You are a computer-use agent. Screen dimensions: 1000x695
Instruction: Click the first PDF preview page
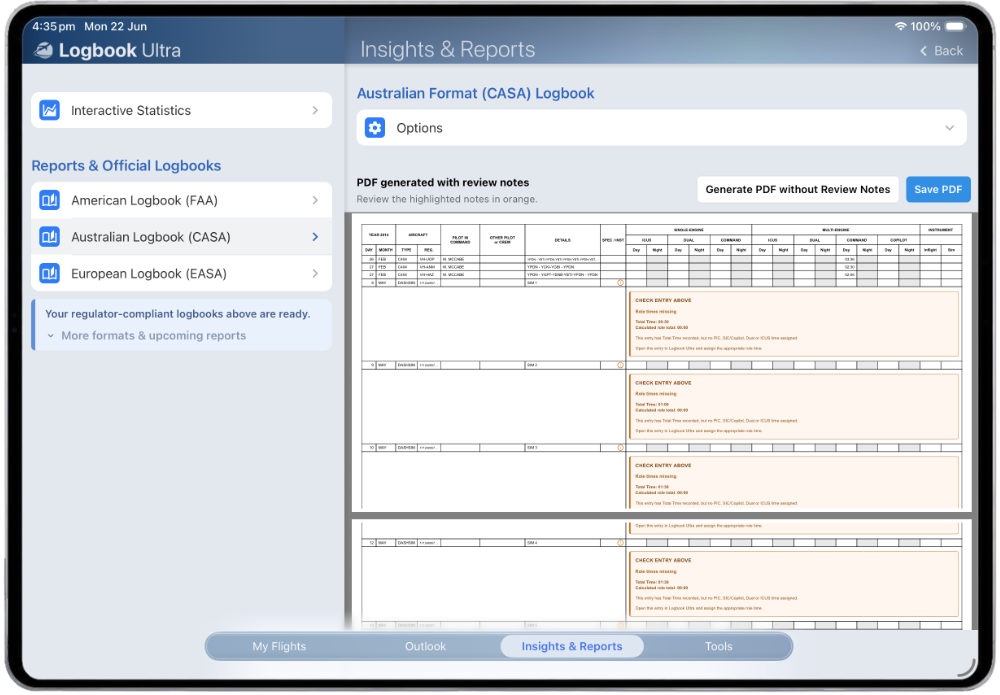click(x=661, y=362)
